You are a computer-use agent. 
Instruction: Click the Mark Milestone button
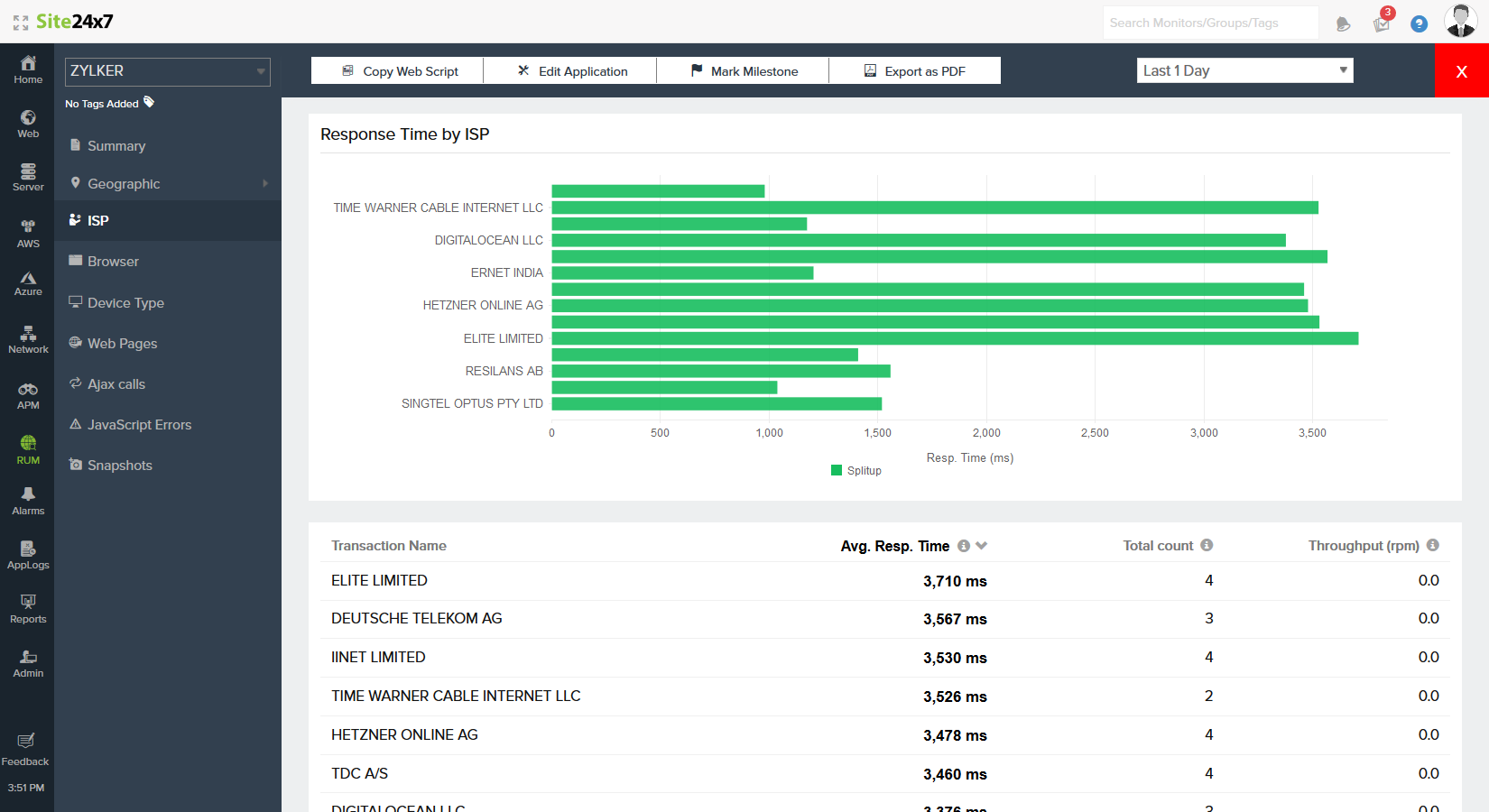point(743,71)
